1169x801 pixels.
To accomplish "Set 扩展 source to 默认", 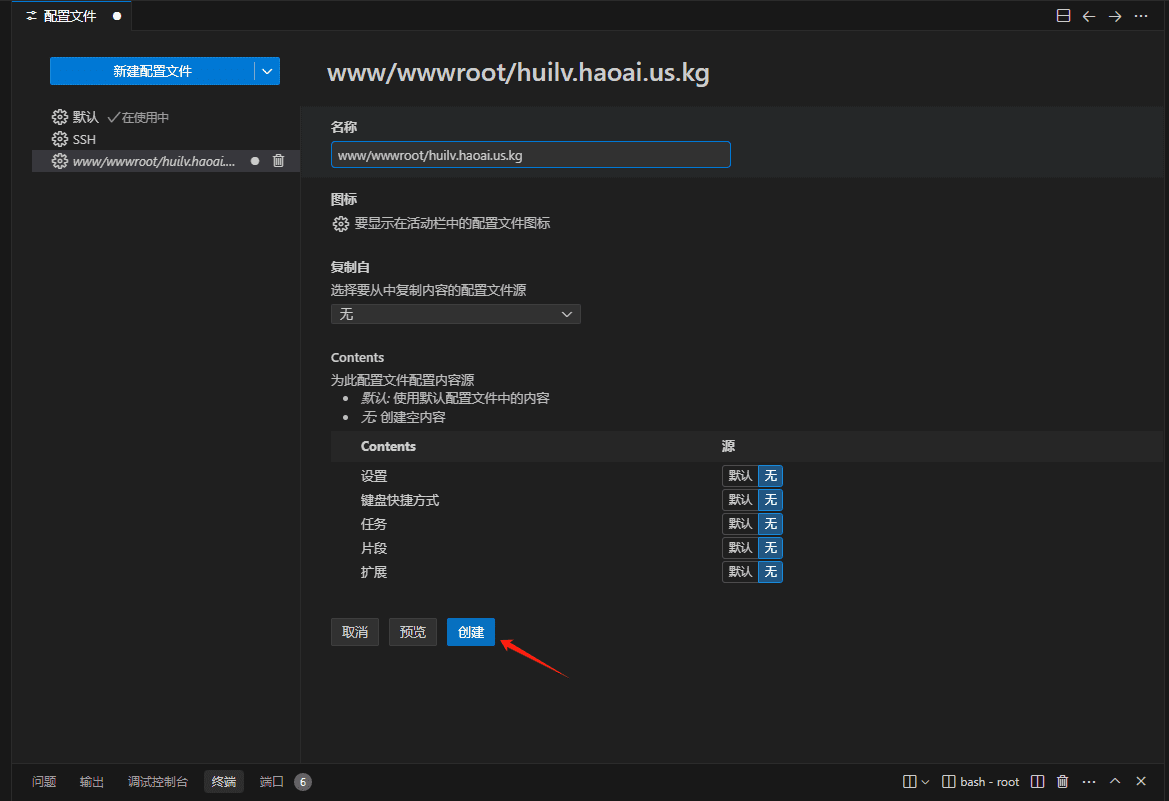I will point(740,571).
